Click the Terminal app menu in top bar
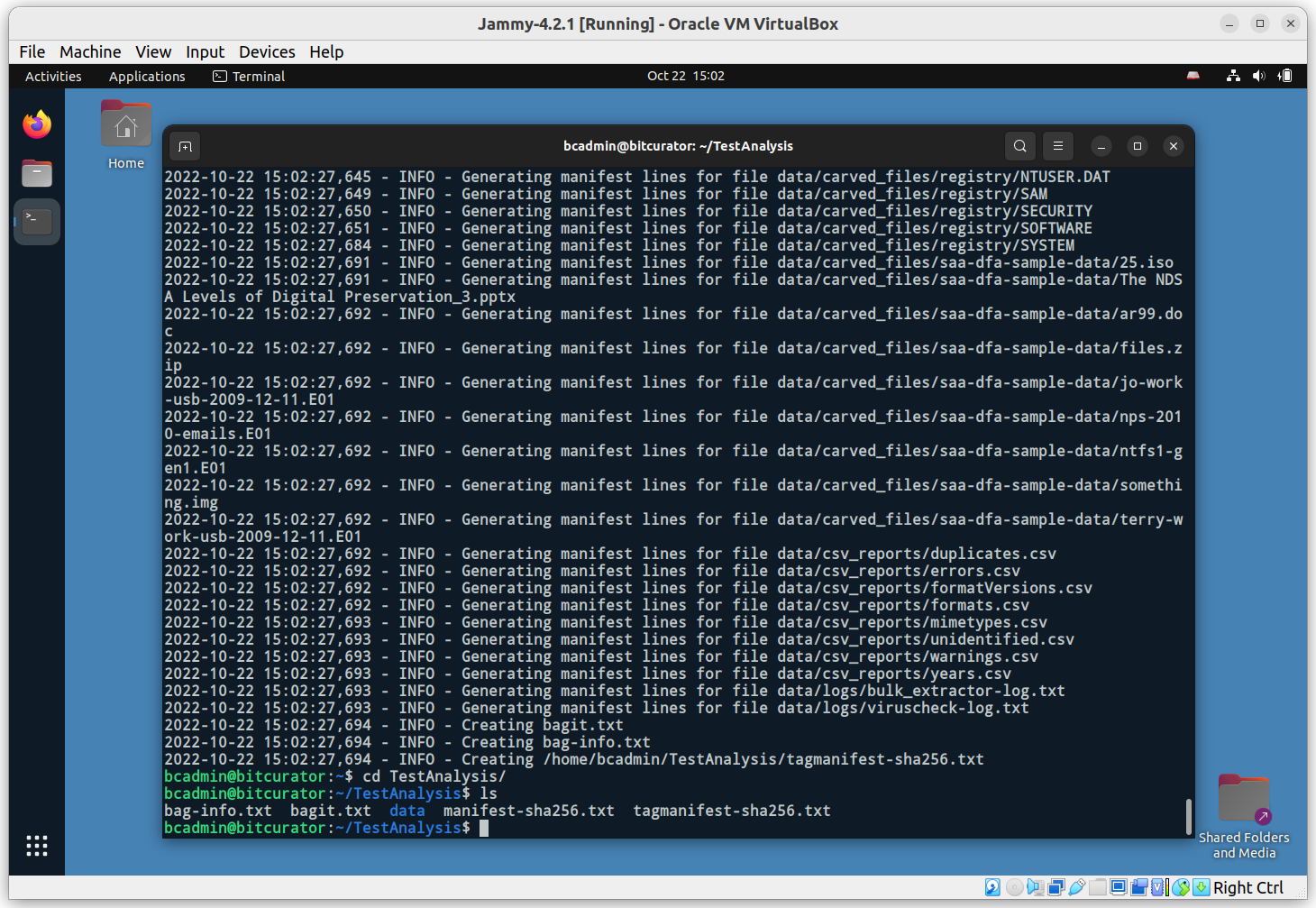The height and width of the screenshot is (908, 1316). point(249,77)
